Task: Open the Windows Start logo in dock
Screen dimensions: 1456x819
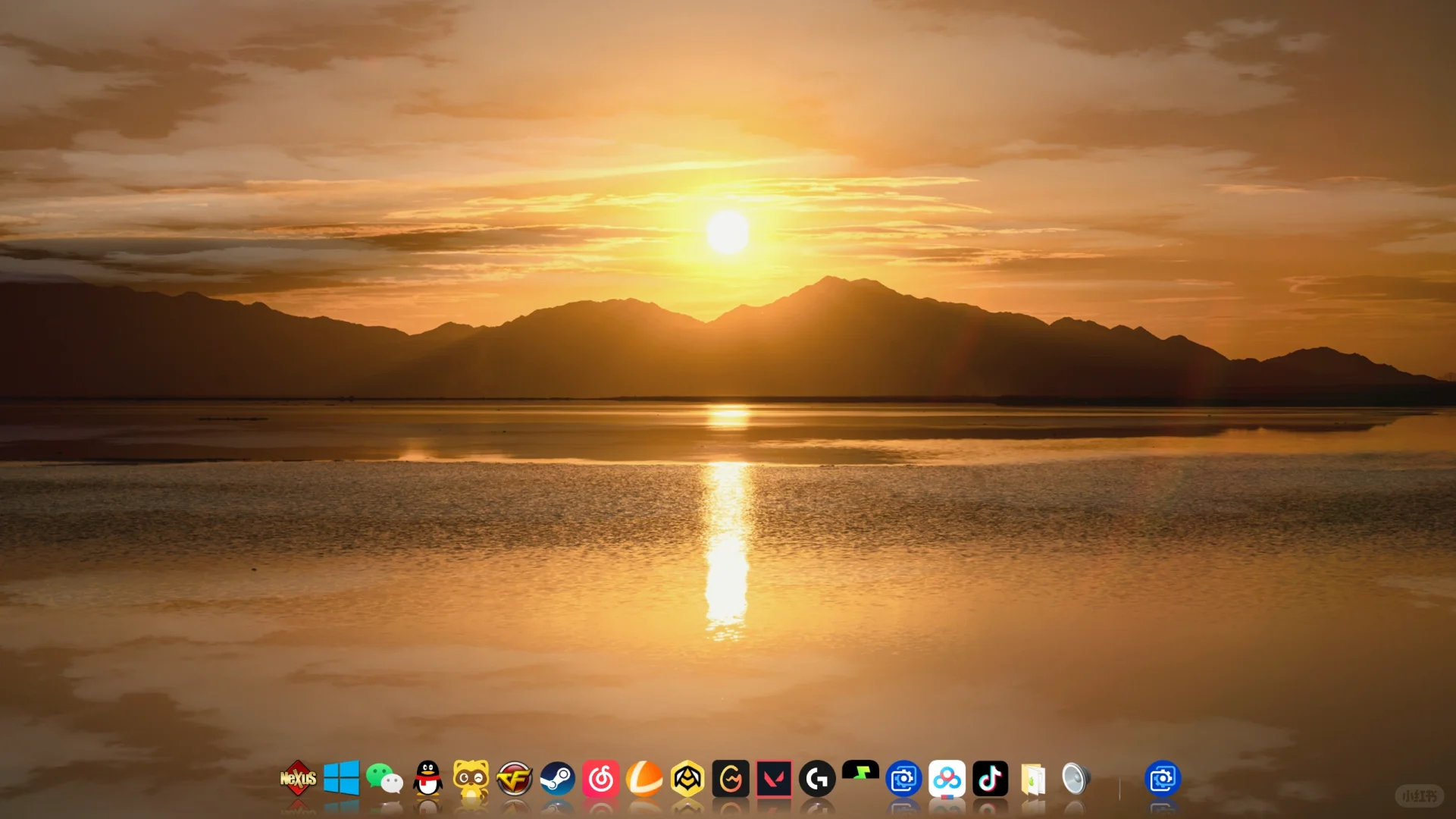Action: 341,778
